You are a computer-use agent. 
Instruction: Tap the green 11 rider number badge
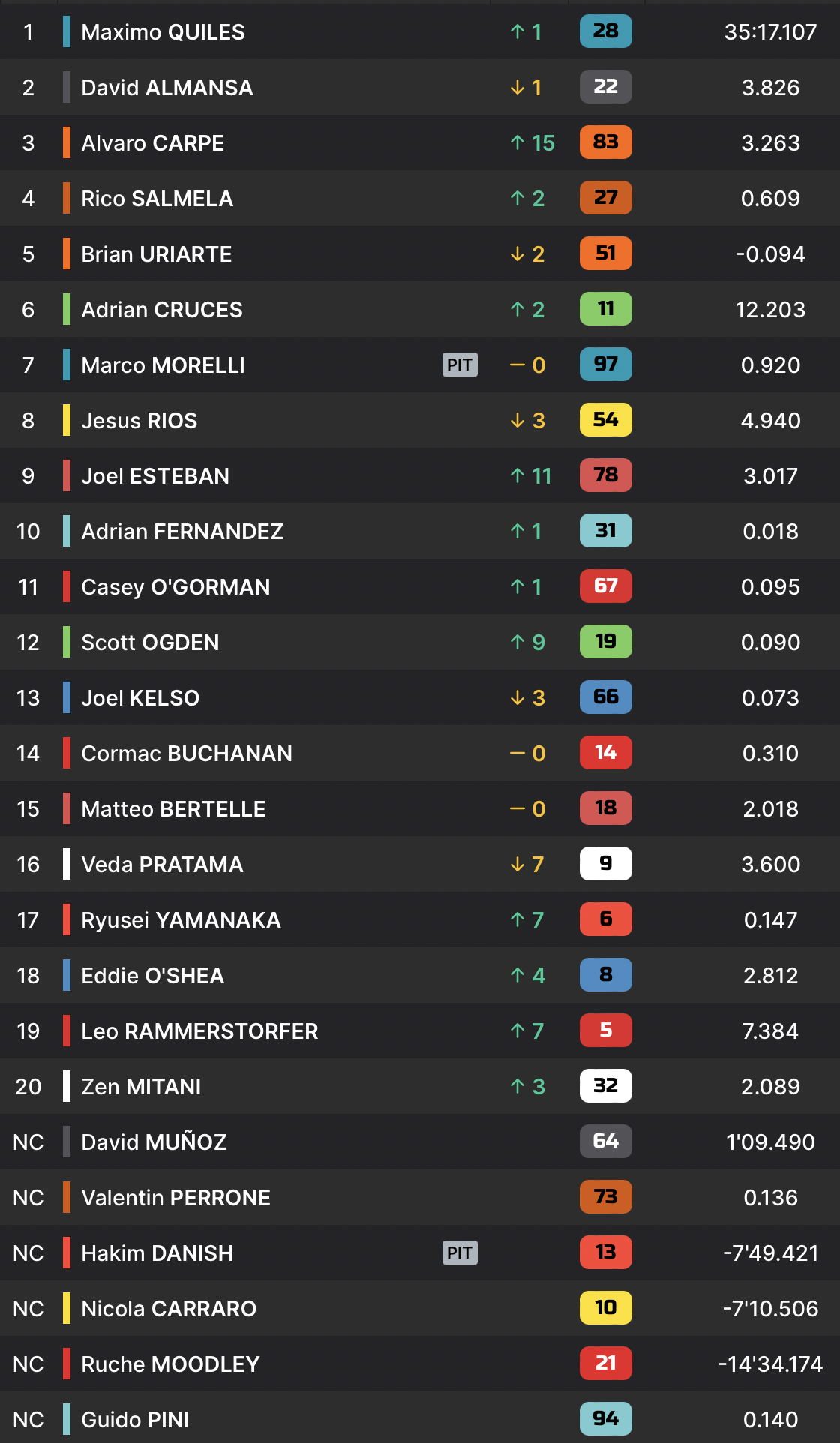tap(605, 309)
